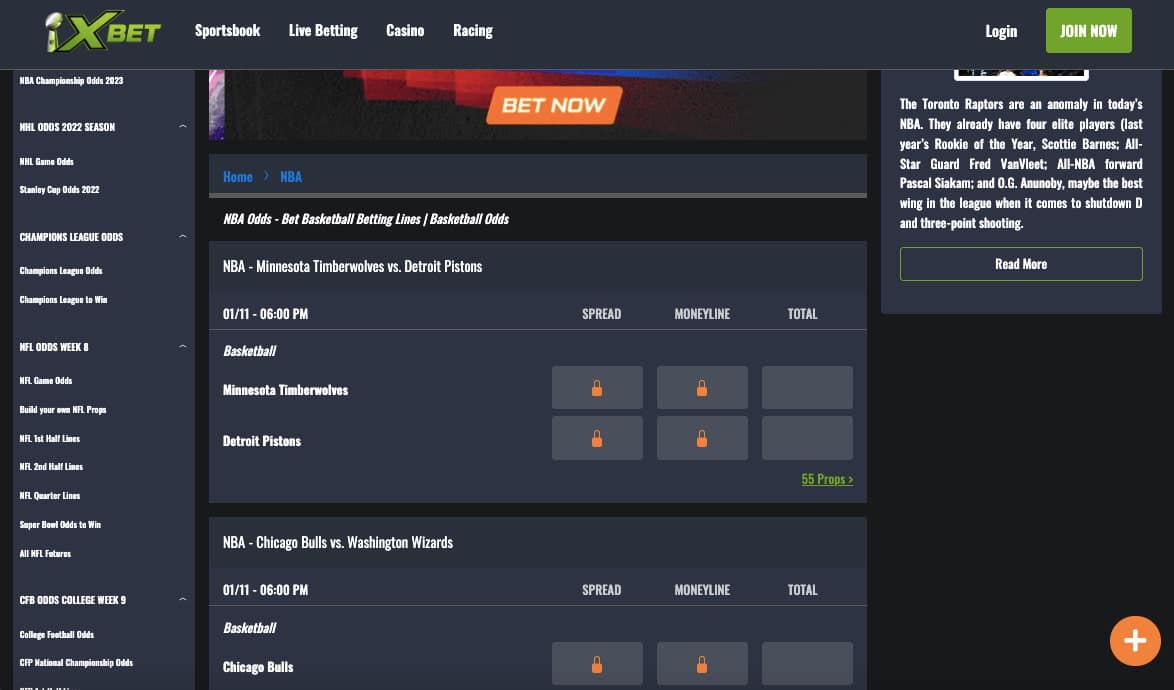Open Champions League Odds sublink
The height and width of the screenshot is (690, 1174).
61,271
